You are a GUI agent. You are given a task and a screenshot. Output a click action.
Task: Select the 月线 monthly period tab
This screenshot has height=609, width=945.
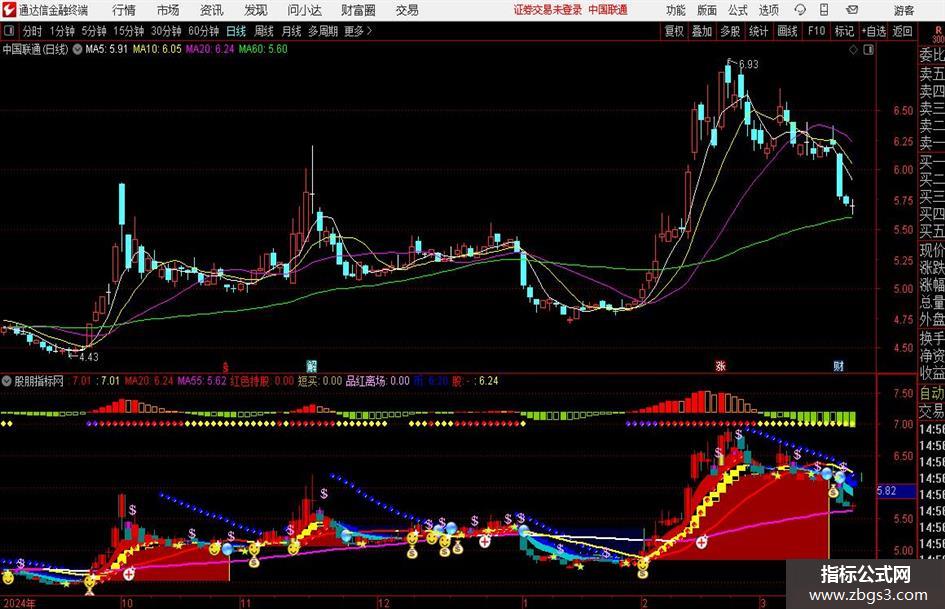[x=292, y=31]
